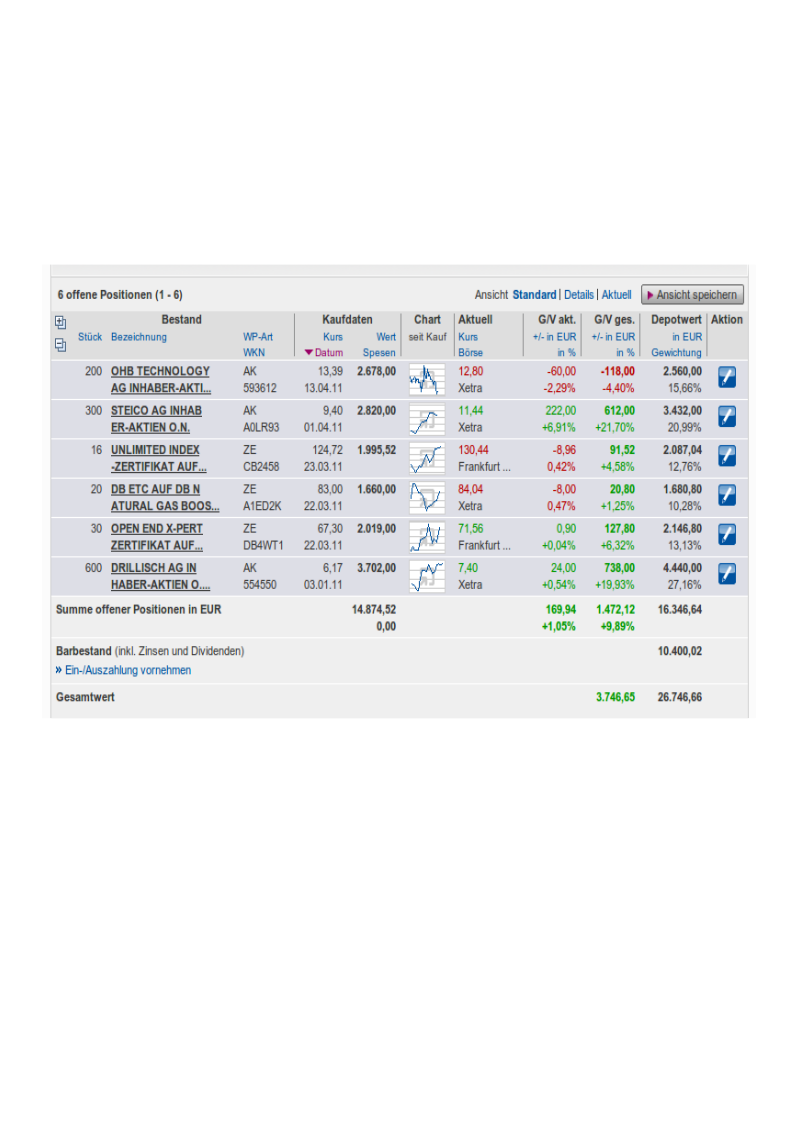Select Steico gain 612,00
This screenshot has width=794, height=1123.
[619, 410]
